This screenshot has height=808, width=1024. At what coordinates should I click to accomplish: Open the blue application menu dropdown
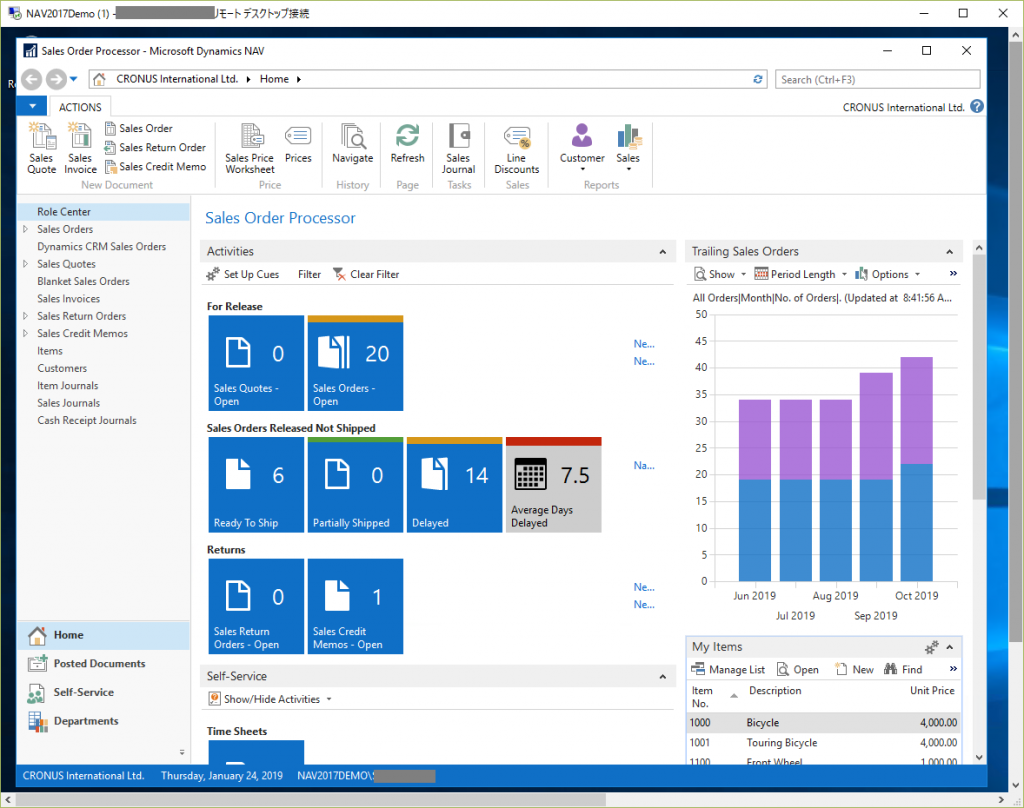(x=32, y=106)
